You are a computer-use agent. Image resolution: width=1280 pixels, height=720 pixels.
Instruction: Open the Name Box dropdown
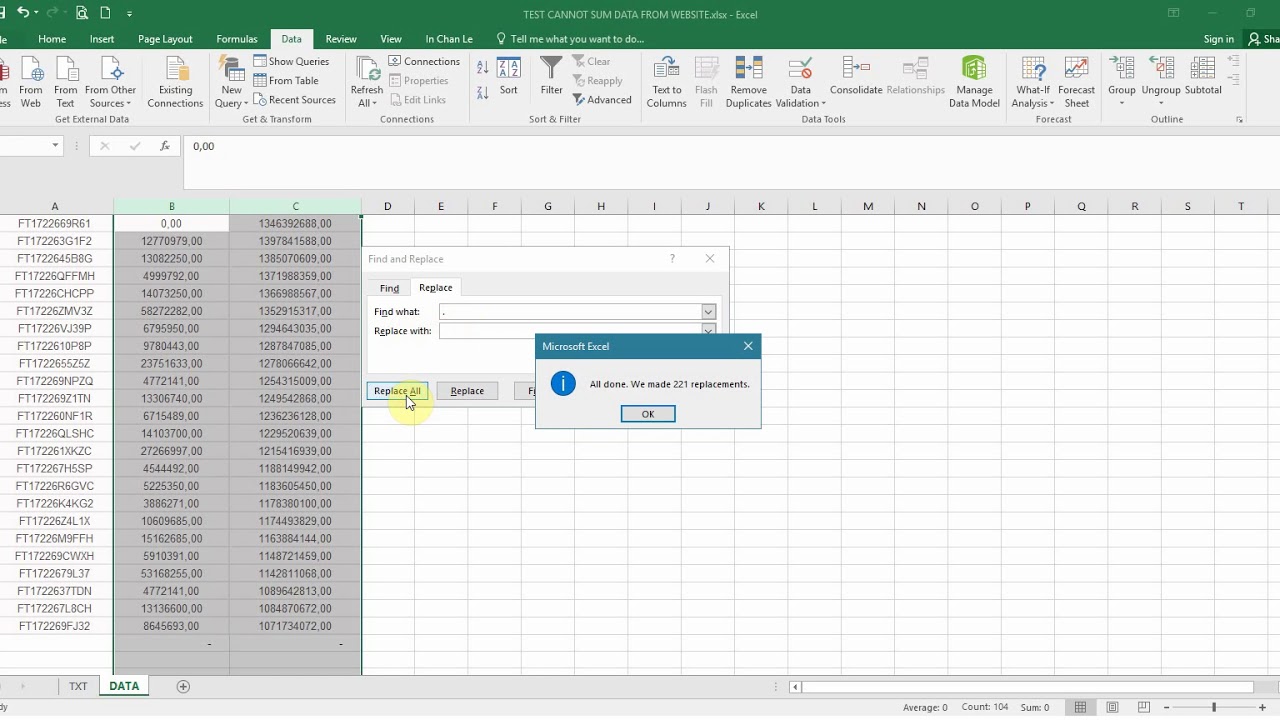point(55,146)
